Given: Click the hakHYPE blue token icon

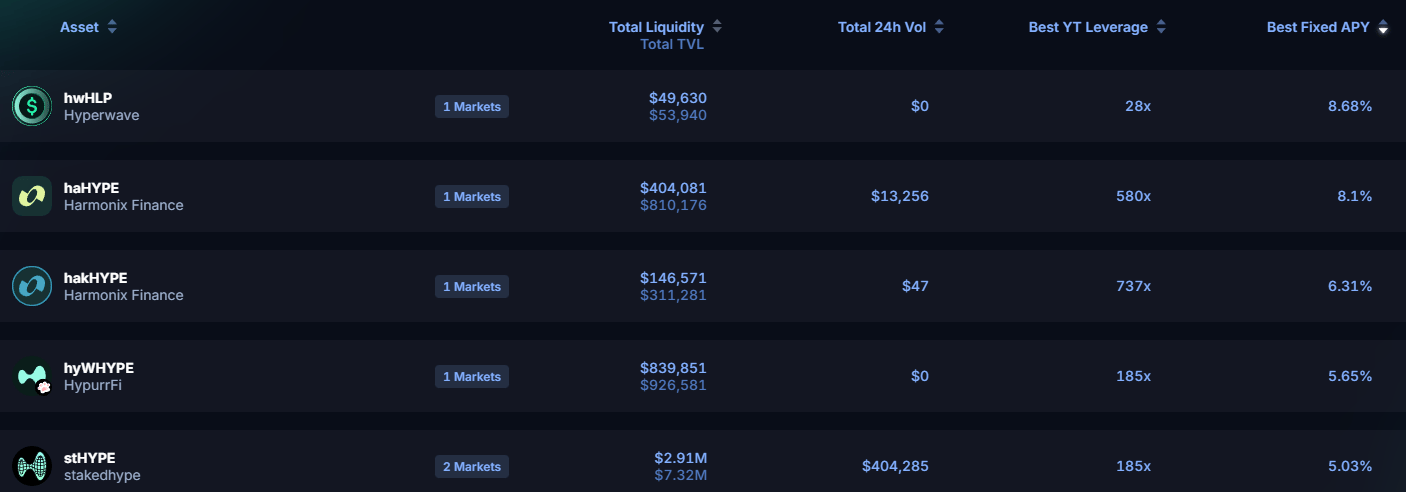Looking at the screenshot, I should click(32, 286).
